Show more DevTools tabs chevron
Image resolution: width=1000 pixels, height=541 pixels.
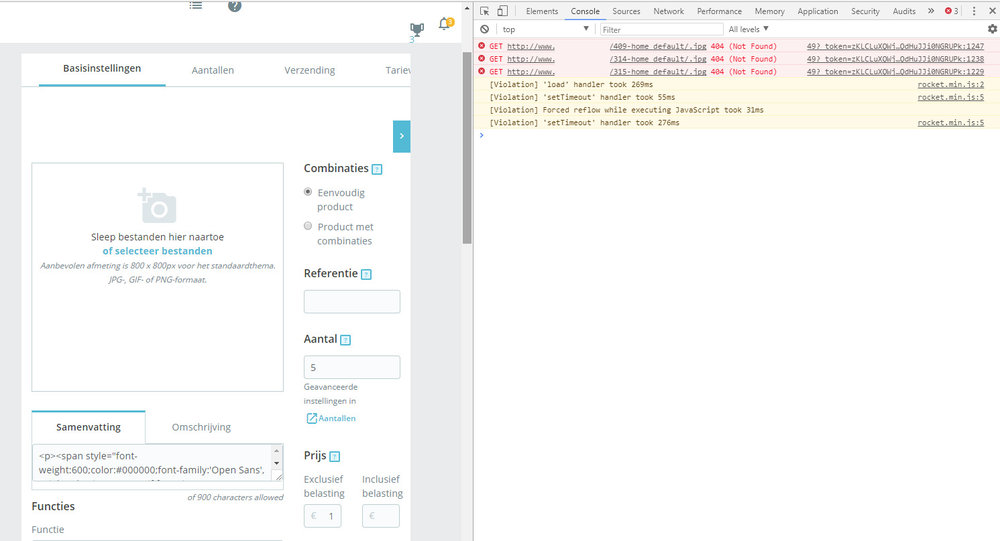[x=931, y=11]
